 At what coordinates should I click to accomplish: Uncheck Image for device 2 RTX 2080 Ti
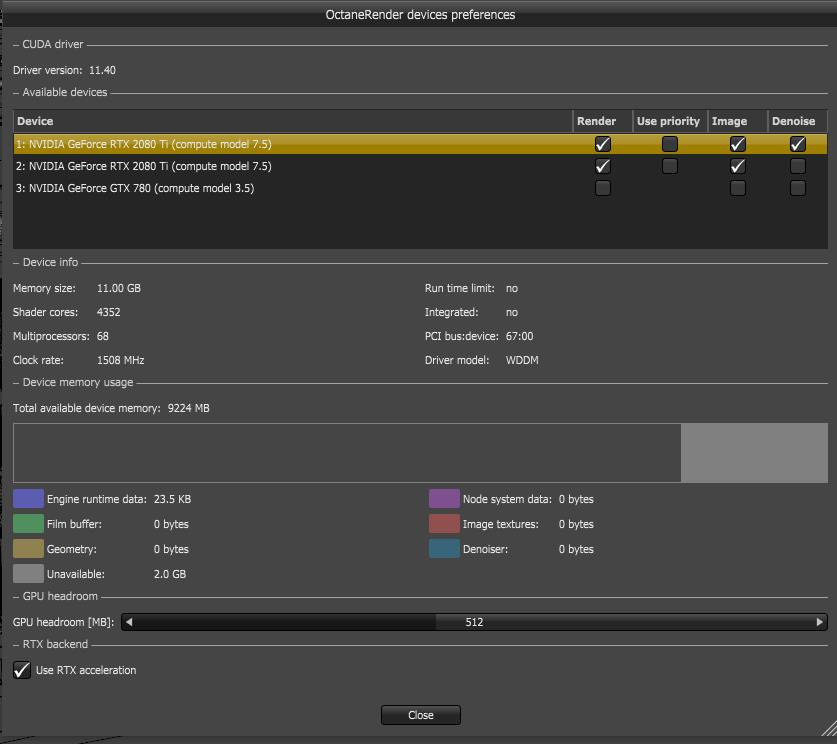[737, 166]
